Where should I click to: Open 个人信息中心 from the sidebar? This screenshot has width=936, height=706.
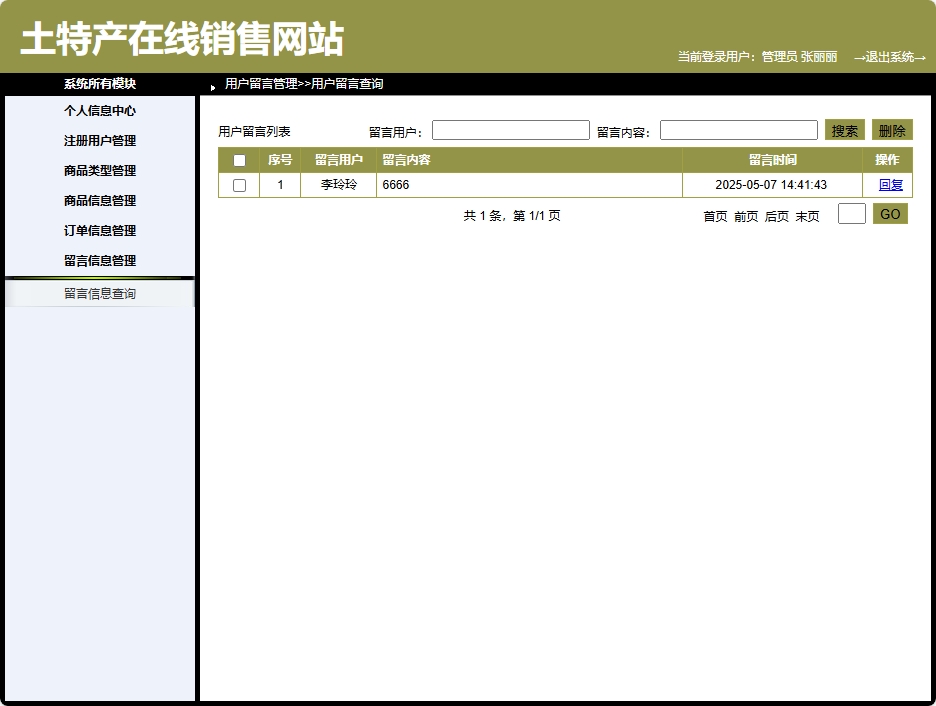pyautogui.click(x=100, y=111)
